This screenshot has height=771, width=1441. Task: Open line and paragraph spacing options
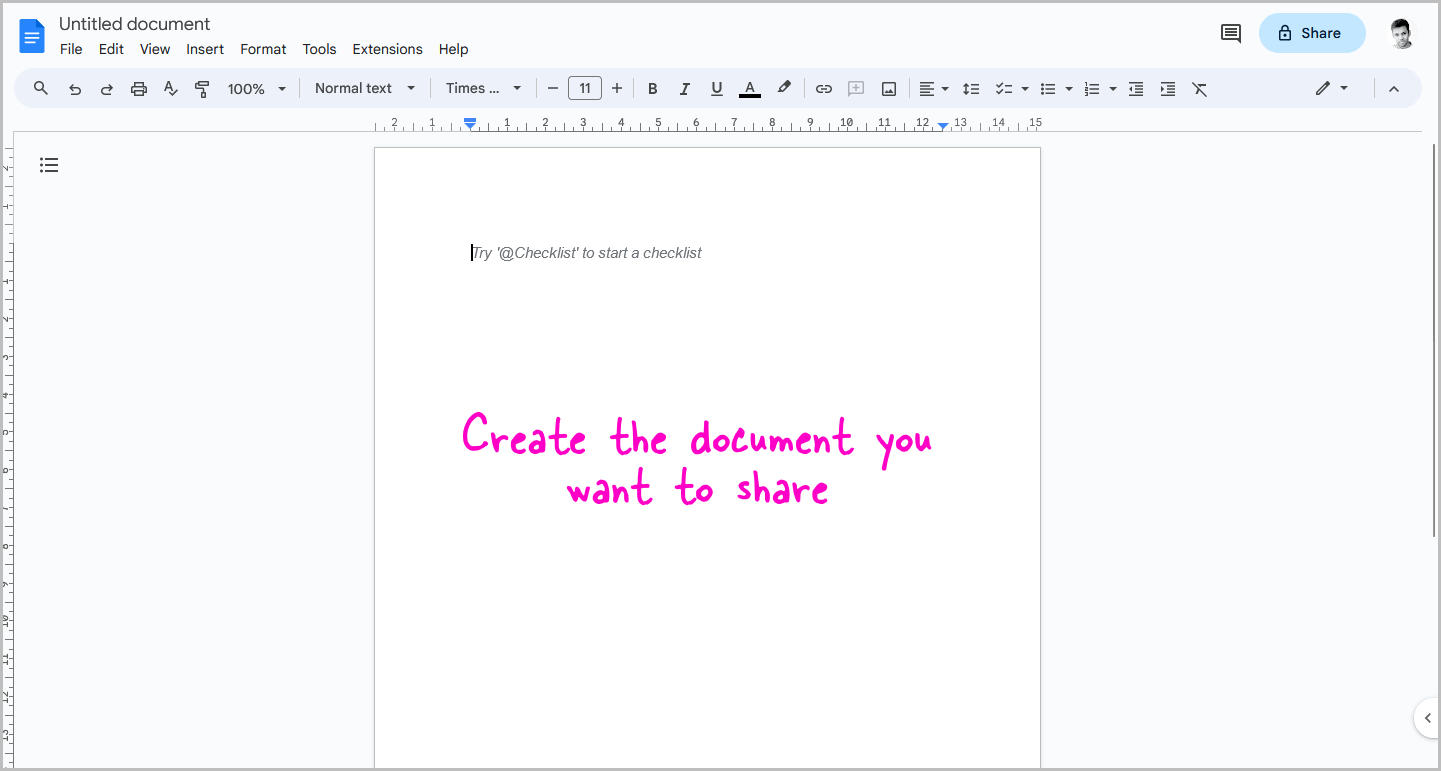(971, 89)
